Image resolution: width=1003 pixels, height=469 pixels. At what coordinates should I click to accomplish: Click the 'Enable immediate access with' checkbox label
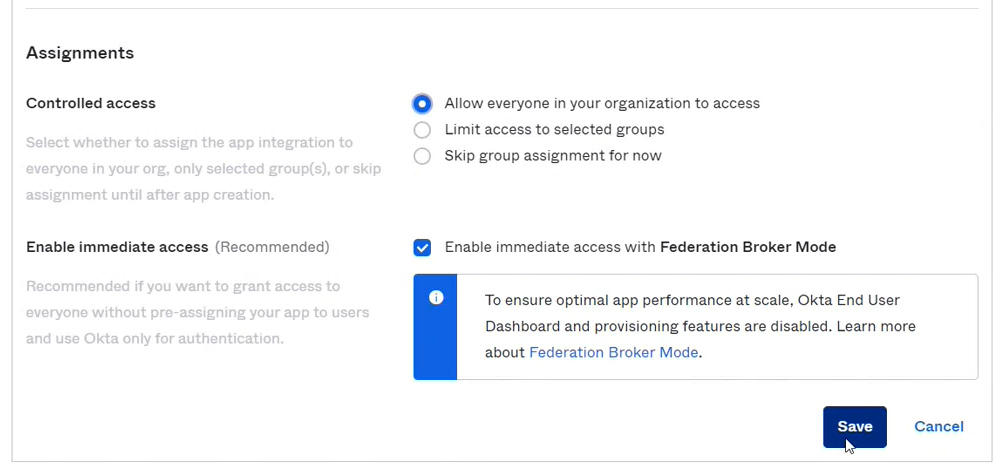(550, 247)
